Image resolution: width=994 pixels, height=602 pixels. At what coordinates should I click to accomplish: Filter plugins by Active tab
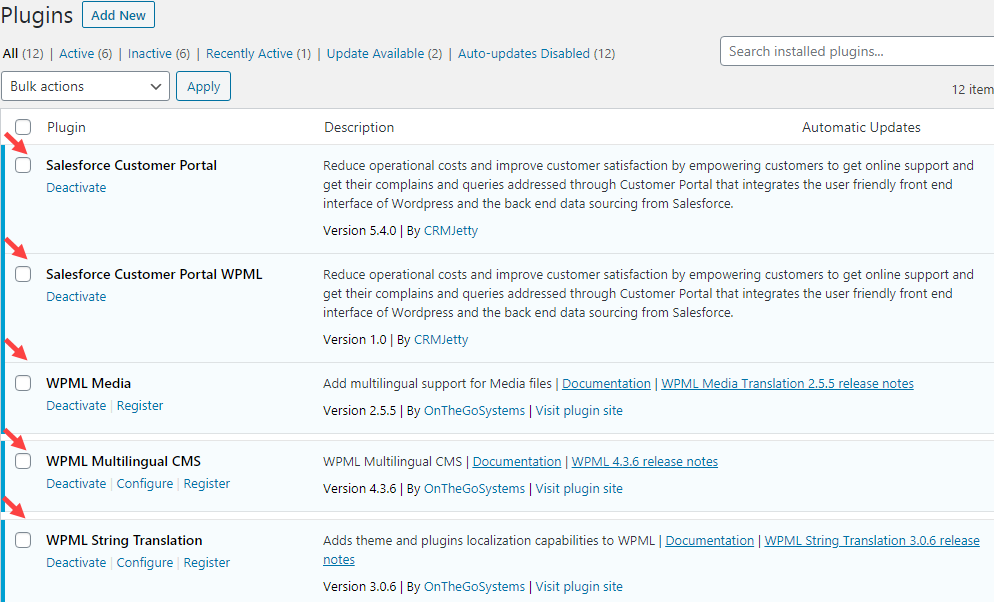click(x=77, y=54)
